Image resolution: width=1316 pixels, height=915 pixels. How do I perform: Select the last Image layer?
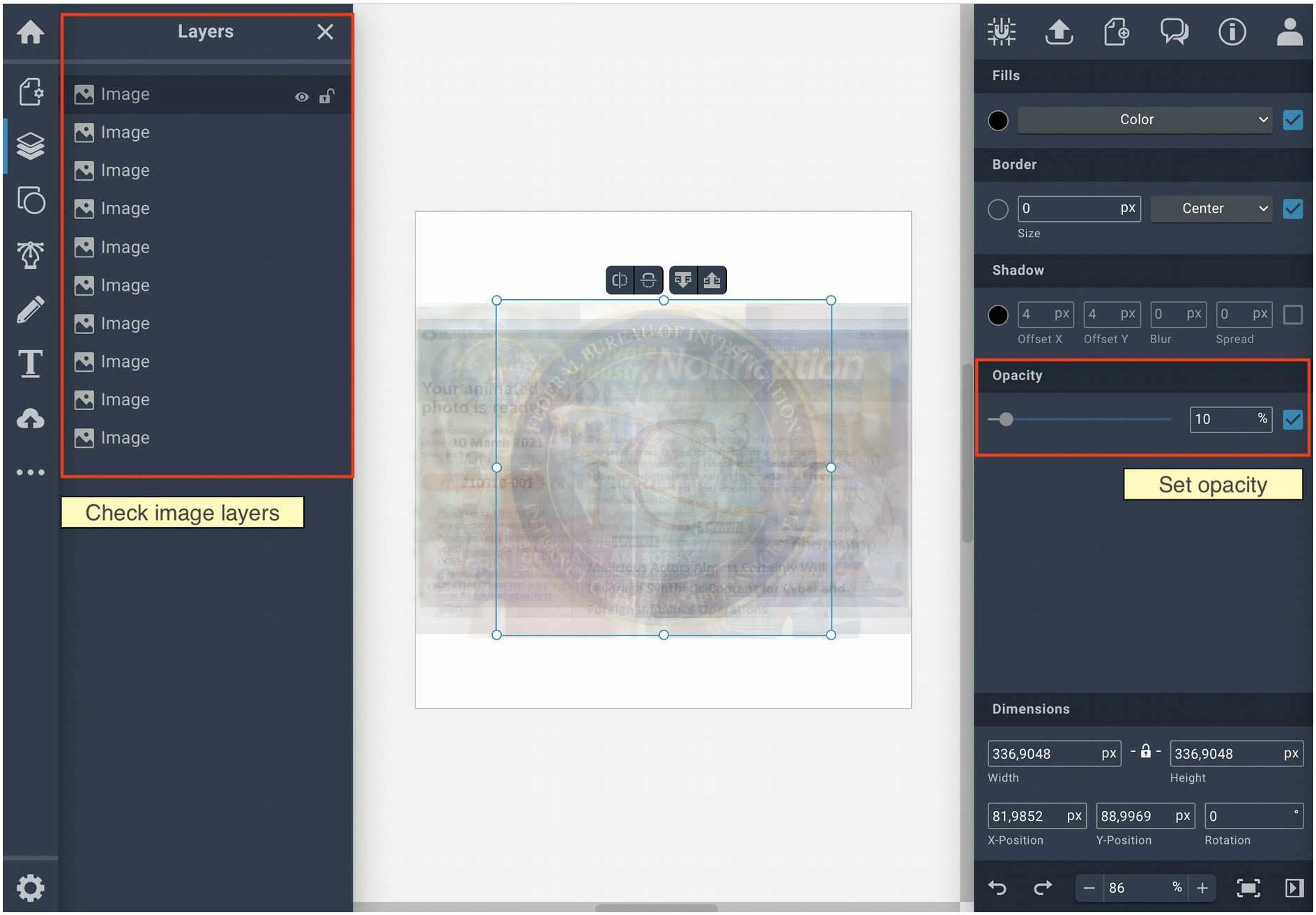207,438
